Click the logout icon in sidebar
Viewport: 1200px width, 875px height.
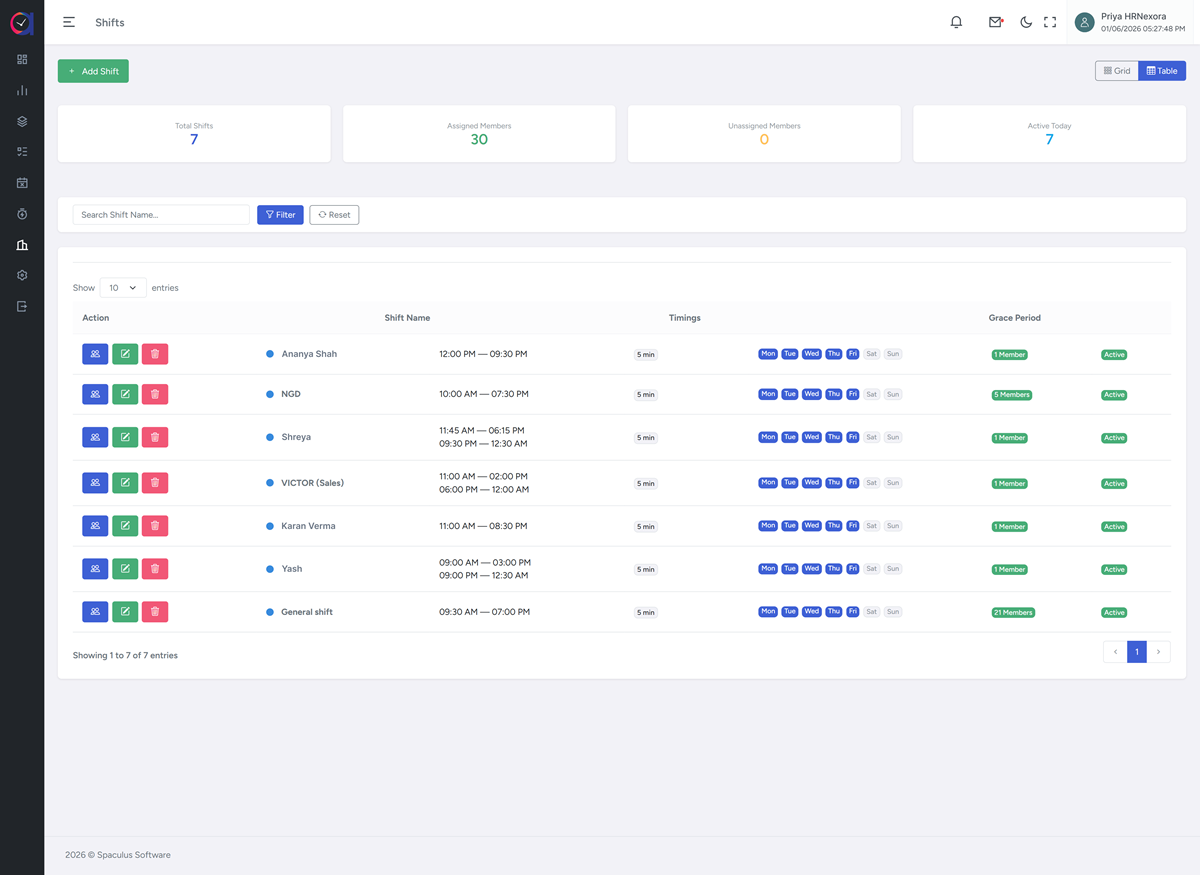[22, 306]
